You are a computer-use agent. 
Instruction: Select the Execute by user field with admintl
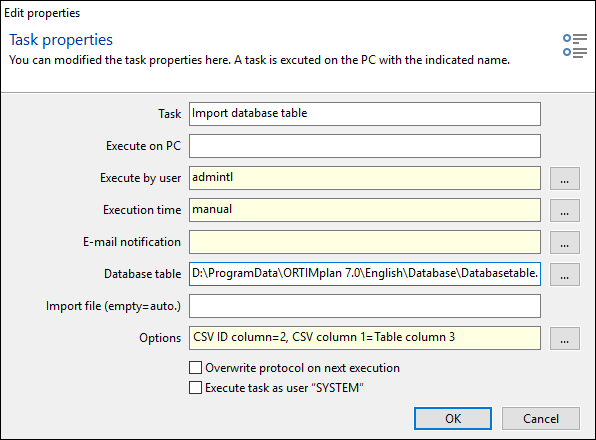(x=365, y=178)
